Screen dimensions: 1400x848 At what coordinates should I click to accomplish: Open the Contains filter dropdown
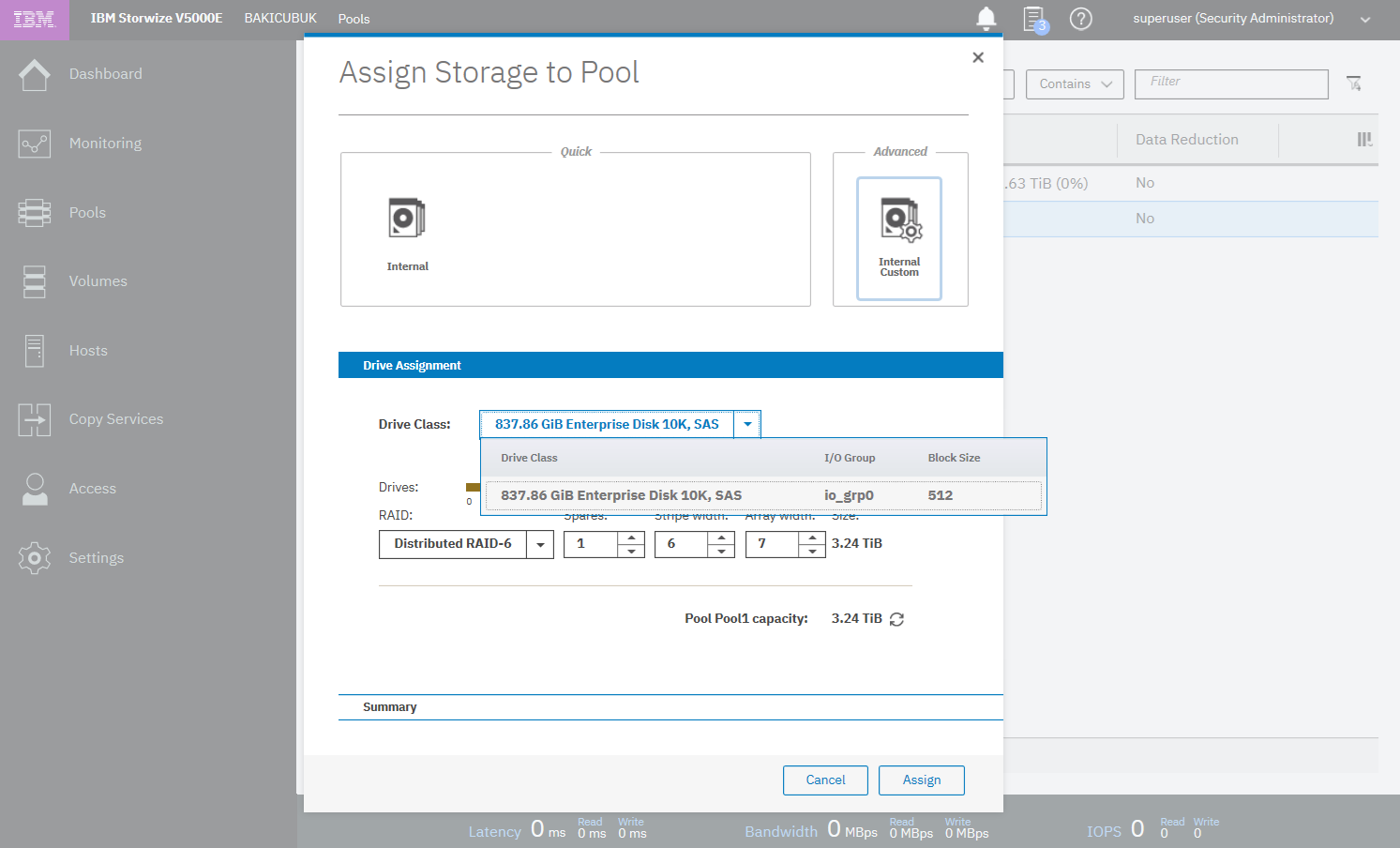click(x=1075, y=84)
